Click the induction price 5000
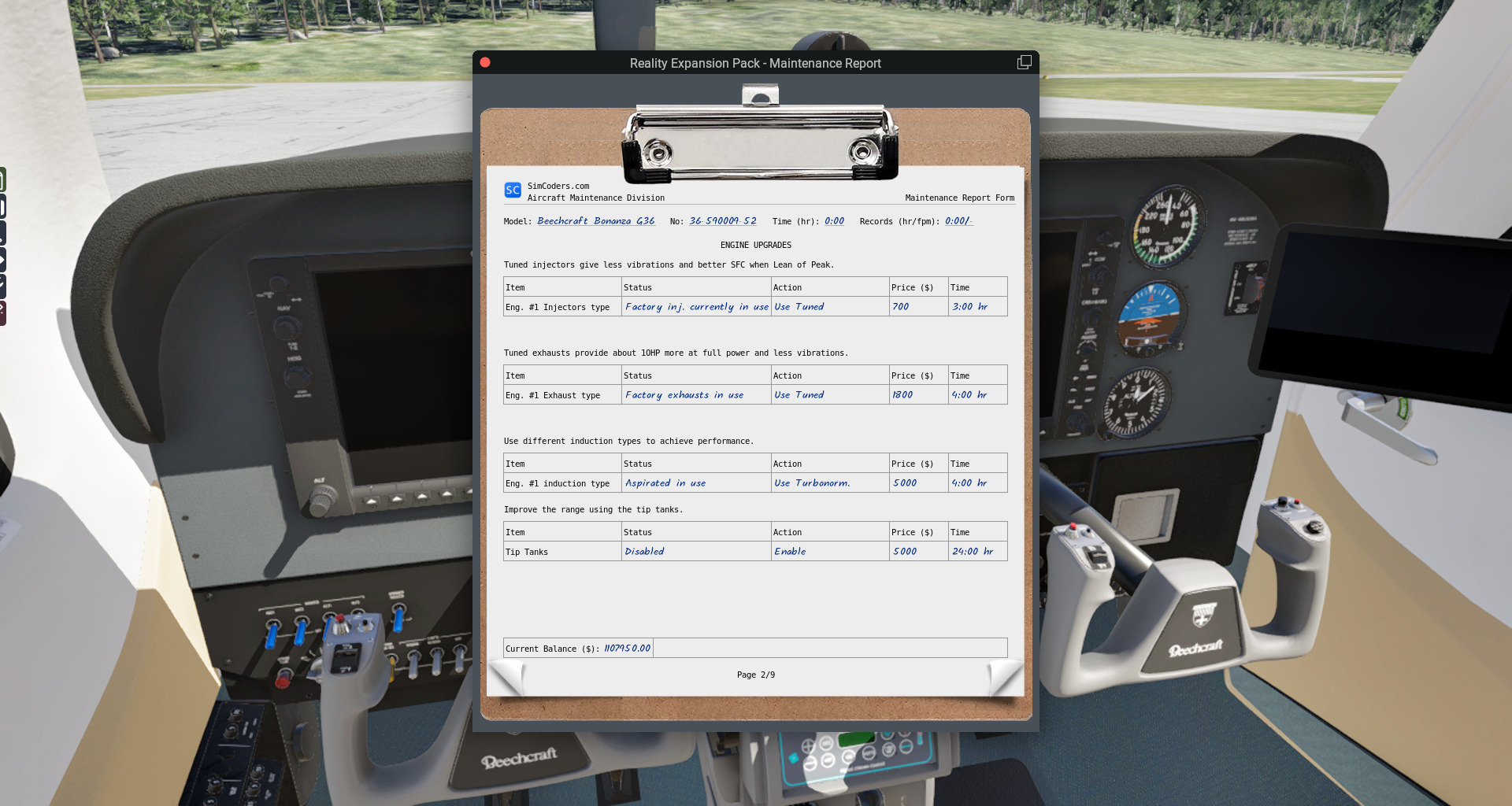This screenshot has height=806, width=1512. [x=905, y=483]
